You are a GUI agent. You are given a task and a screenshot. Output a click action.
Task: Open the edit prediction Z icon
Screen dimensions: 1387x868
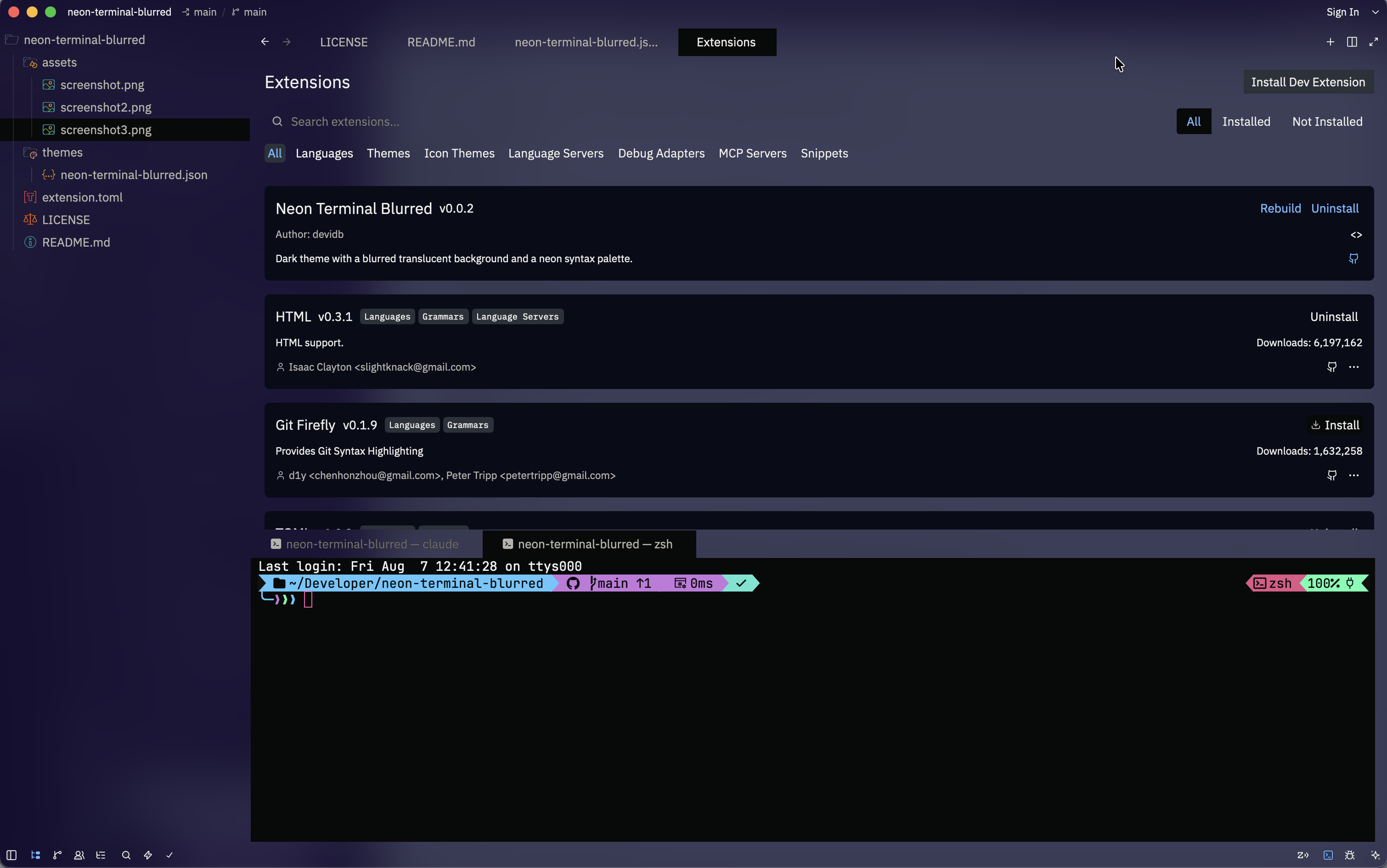point(1302,855)
